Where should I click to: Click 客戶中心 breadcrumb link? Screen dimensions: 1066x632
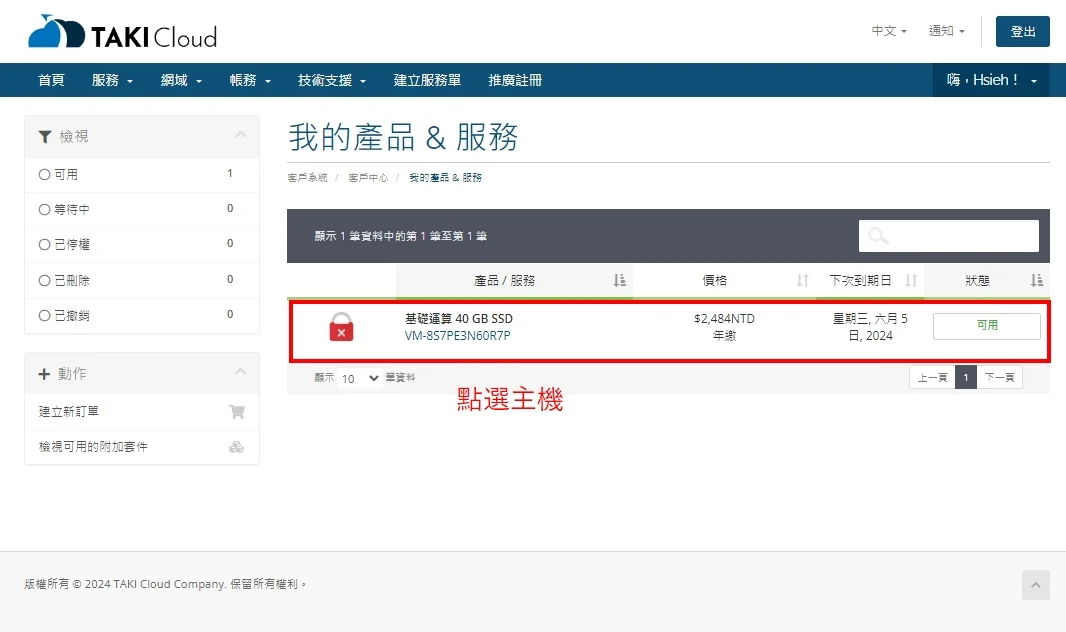(x=368, y=177)
